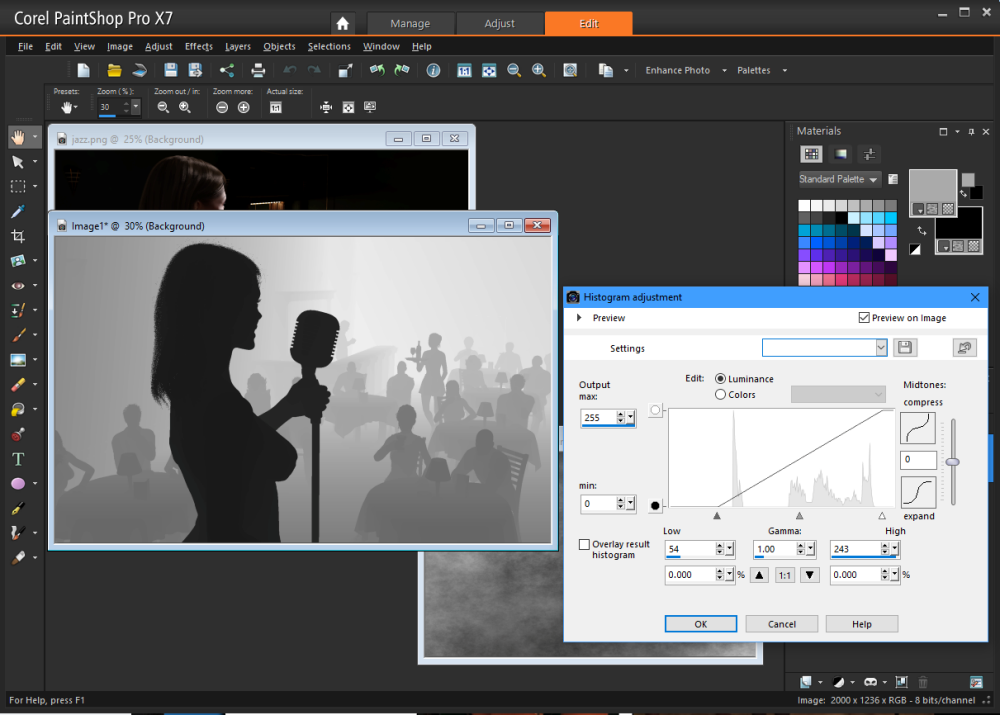1000x715 pixels.
Task: Switch to the Adjust tab
Action: (500, 24)
